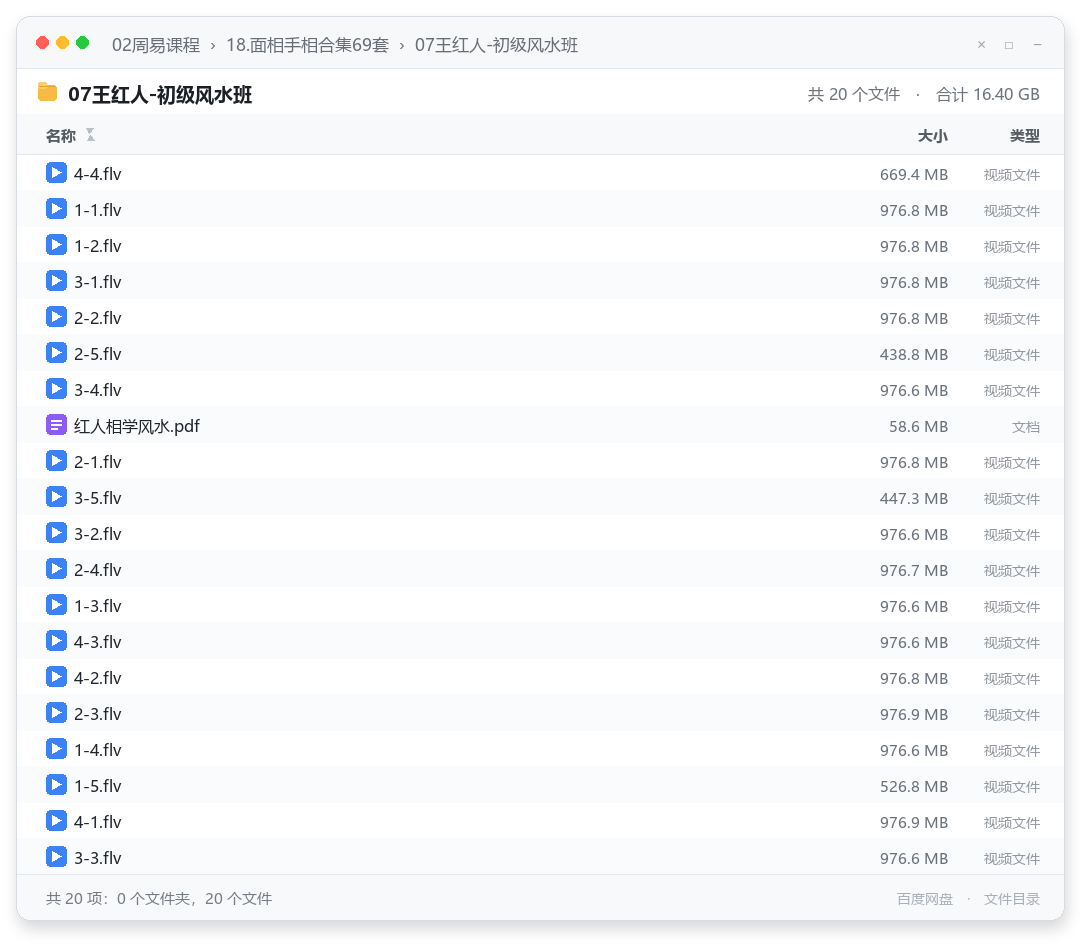This screenshot has height=944, width=1080.
Task: Click the video icon for 2-1.flv
Action: point(56,461)
